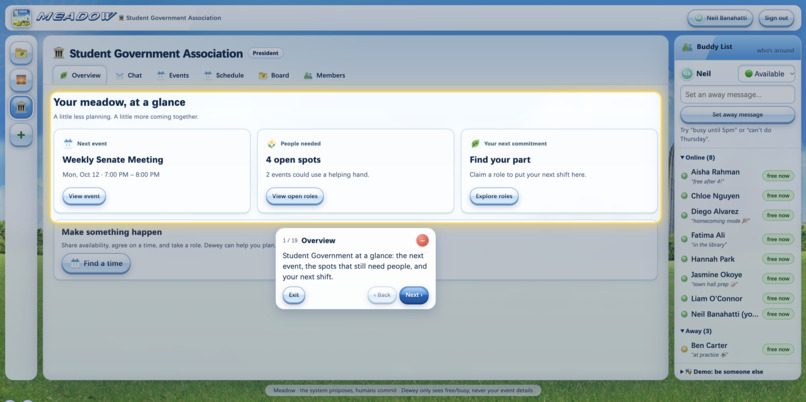Click Student Government Association in top breadcrumb
The height and width of the screenshot is (402, 806).
tap(174, 18)
